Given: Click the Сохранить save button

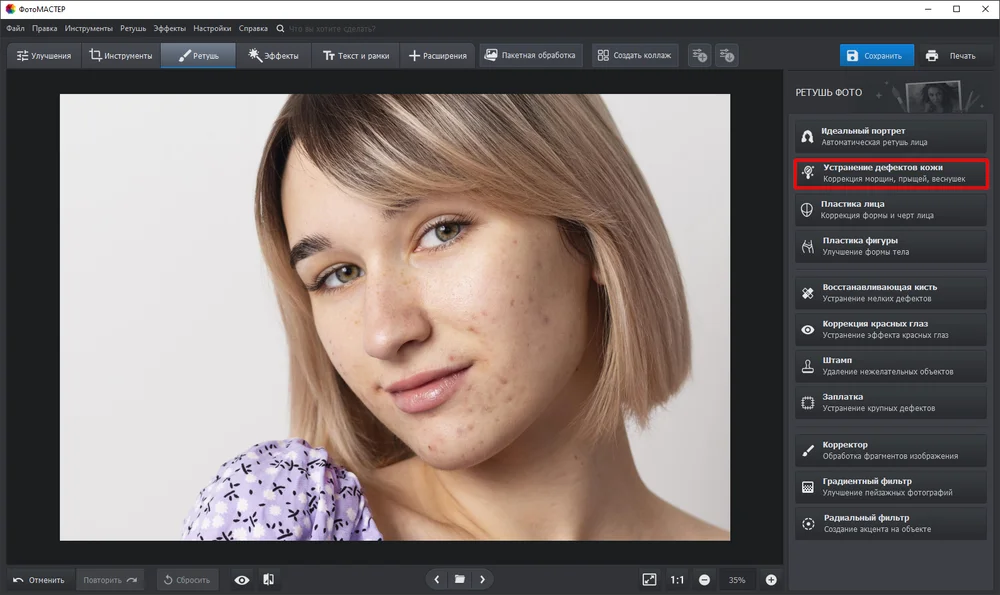Looking at the screenshot, I should point(876,55).
